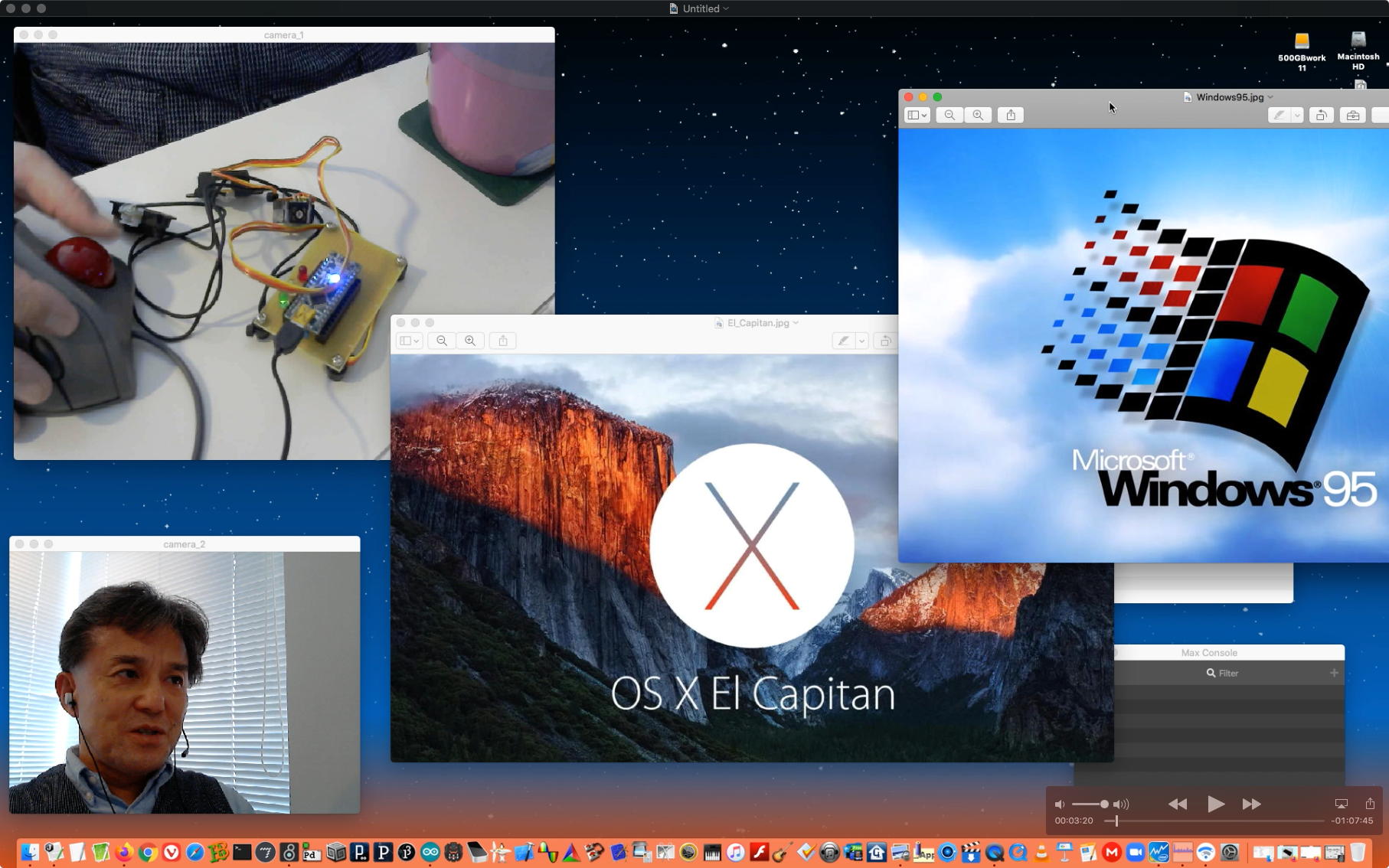The width and height of the screenshot is (1389, 868).
Task: Open the piano keyboard app in Dock
Action: pos(712,852)
